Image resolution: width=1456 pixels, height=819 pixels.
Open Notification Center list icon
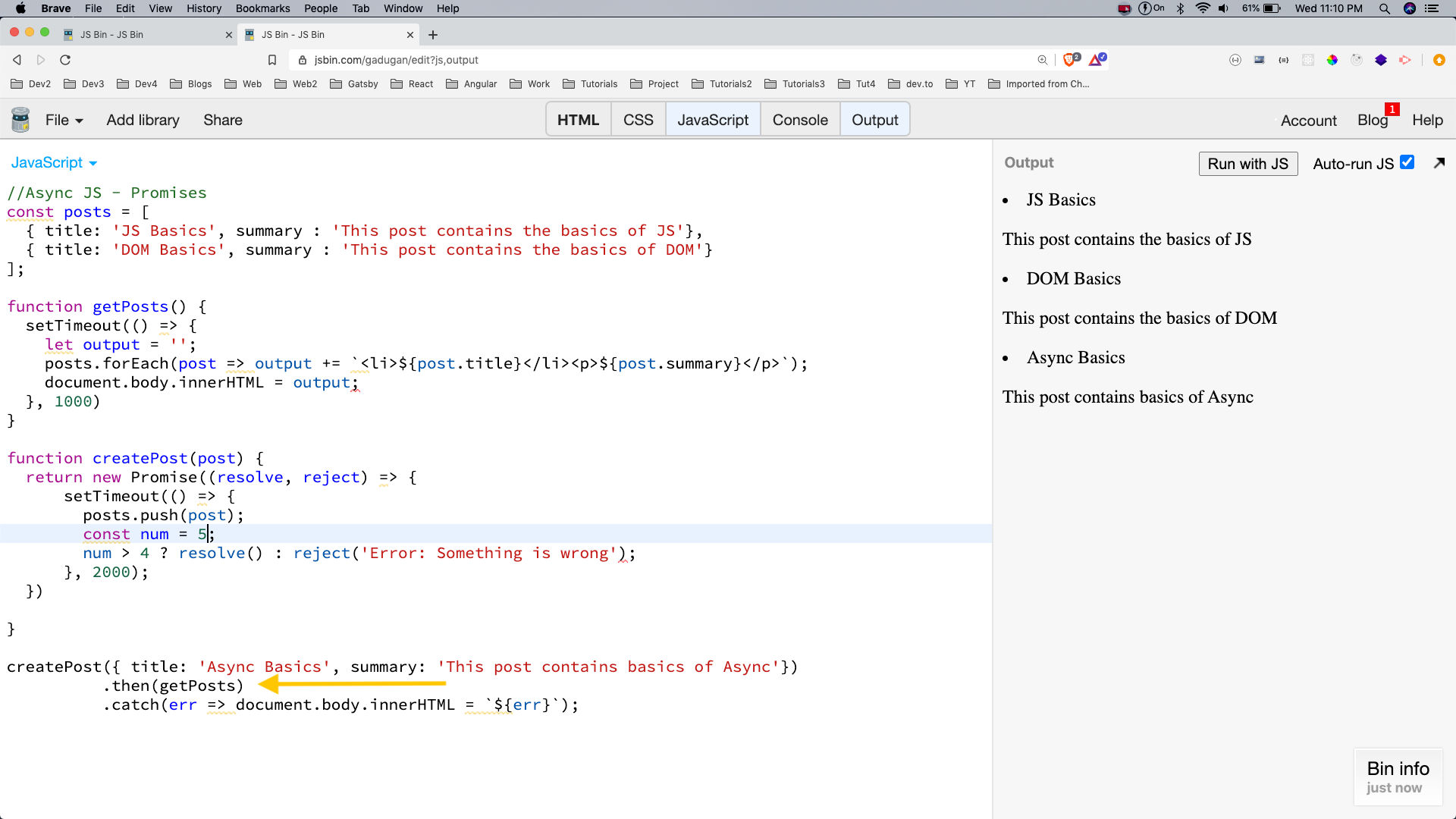point(1432,8)
